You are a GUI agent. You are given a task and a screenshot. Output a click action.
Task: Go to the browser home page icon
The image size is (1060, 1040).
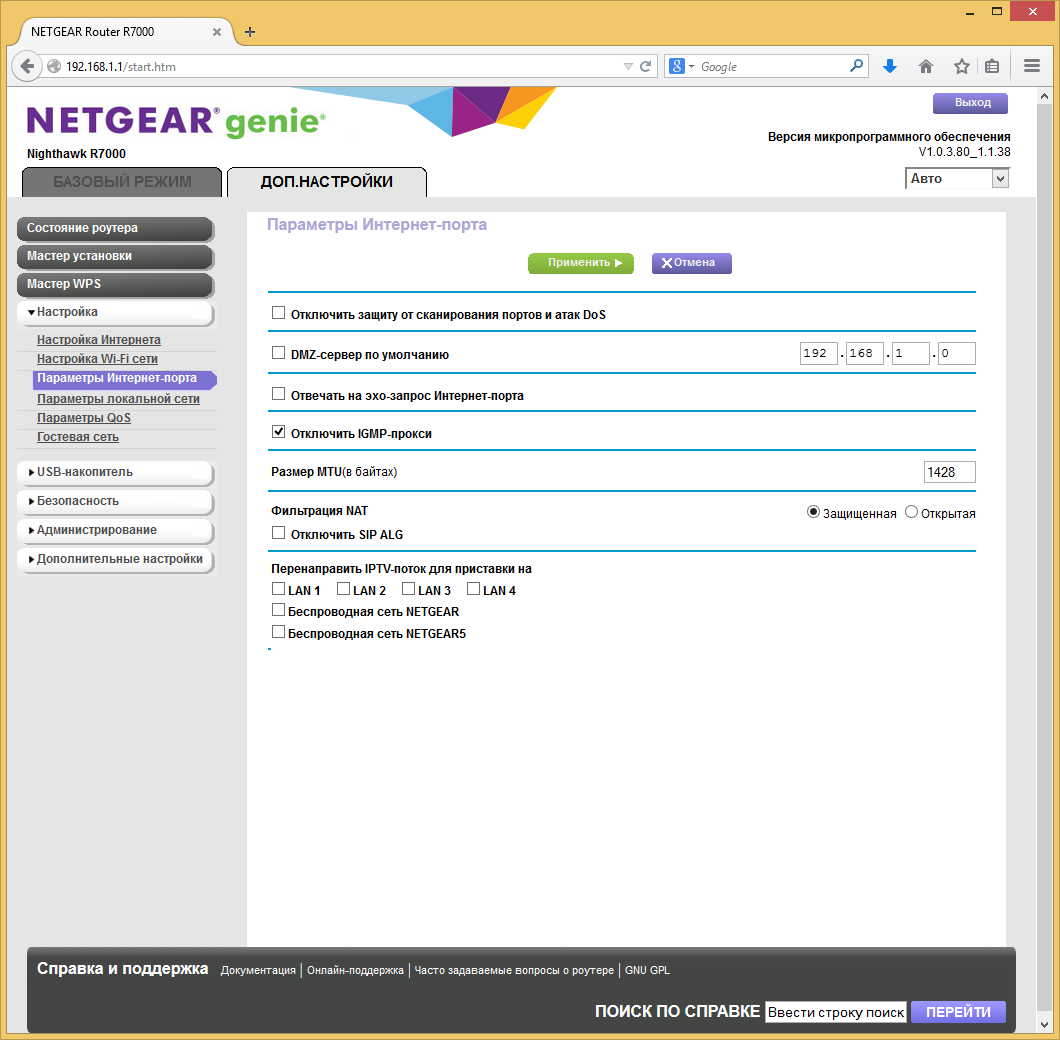click(x=925, y=66)
